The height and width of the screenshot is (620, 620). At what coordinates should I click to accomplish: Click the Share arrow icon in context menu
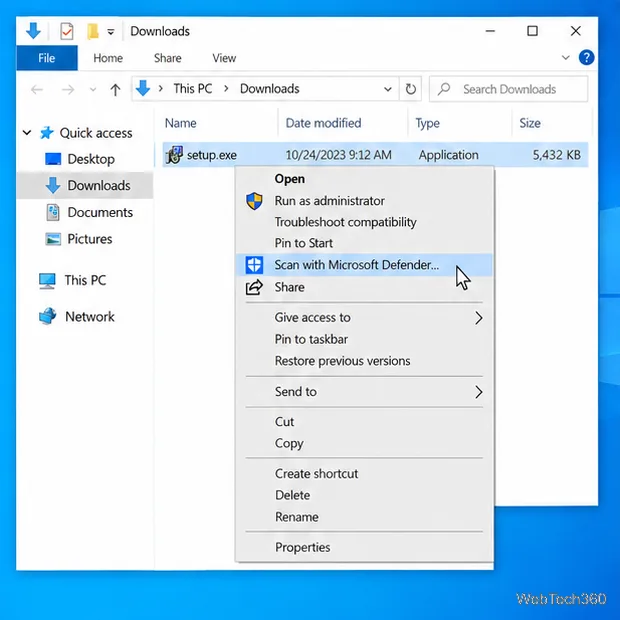(254, 287)
